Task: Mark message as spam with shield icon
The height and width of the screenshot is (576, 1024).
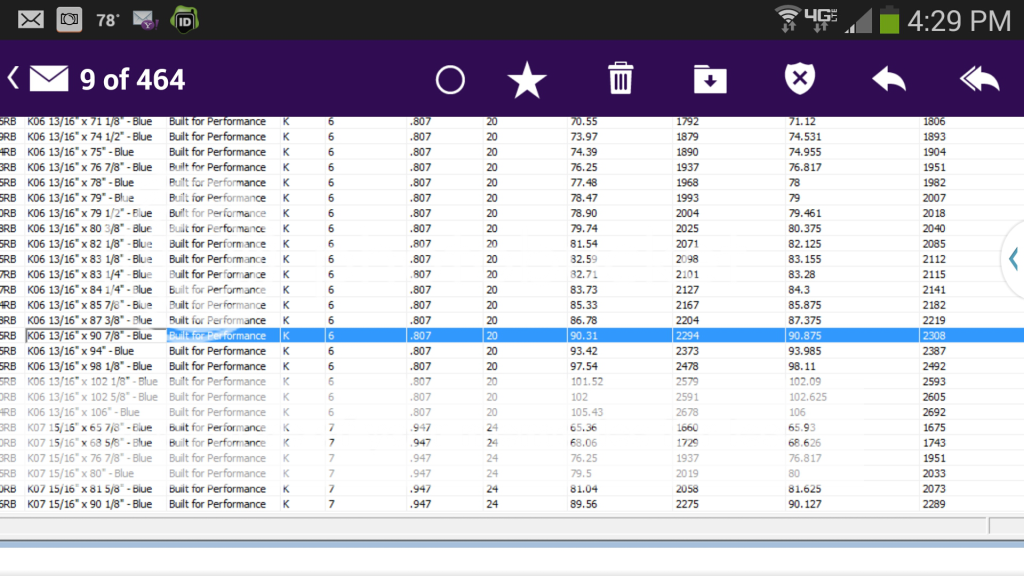Action: (x=798, y=79)
